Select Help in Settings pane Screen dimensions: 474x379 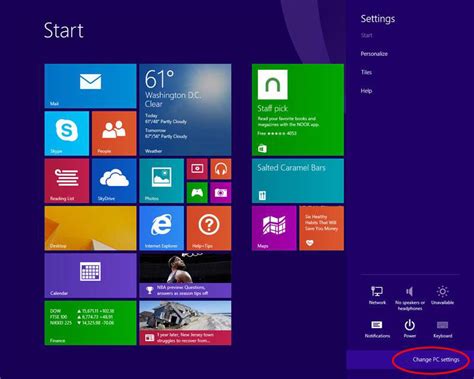click(366, 91)
